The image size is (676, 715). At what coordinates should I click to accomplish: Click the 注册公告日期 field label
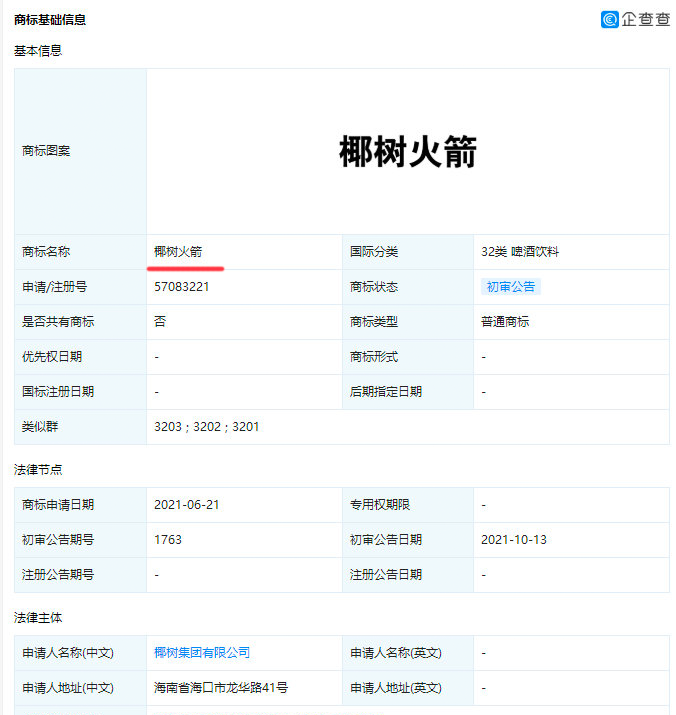coord(386,575)
